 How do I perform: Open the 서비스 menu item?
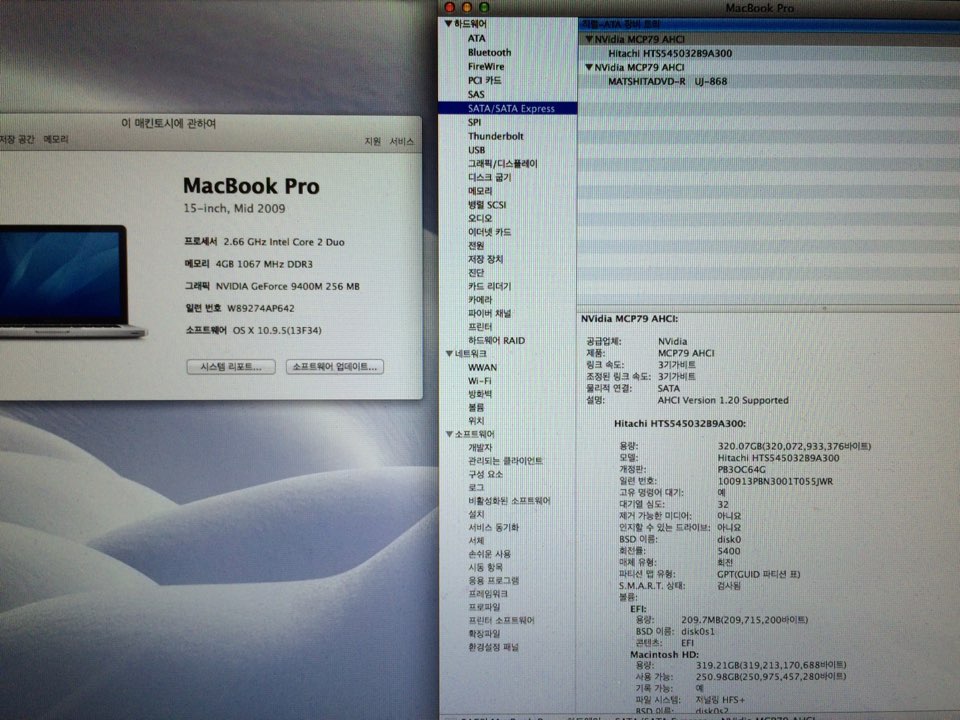tap(402, 142)
